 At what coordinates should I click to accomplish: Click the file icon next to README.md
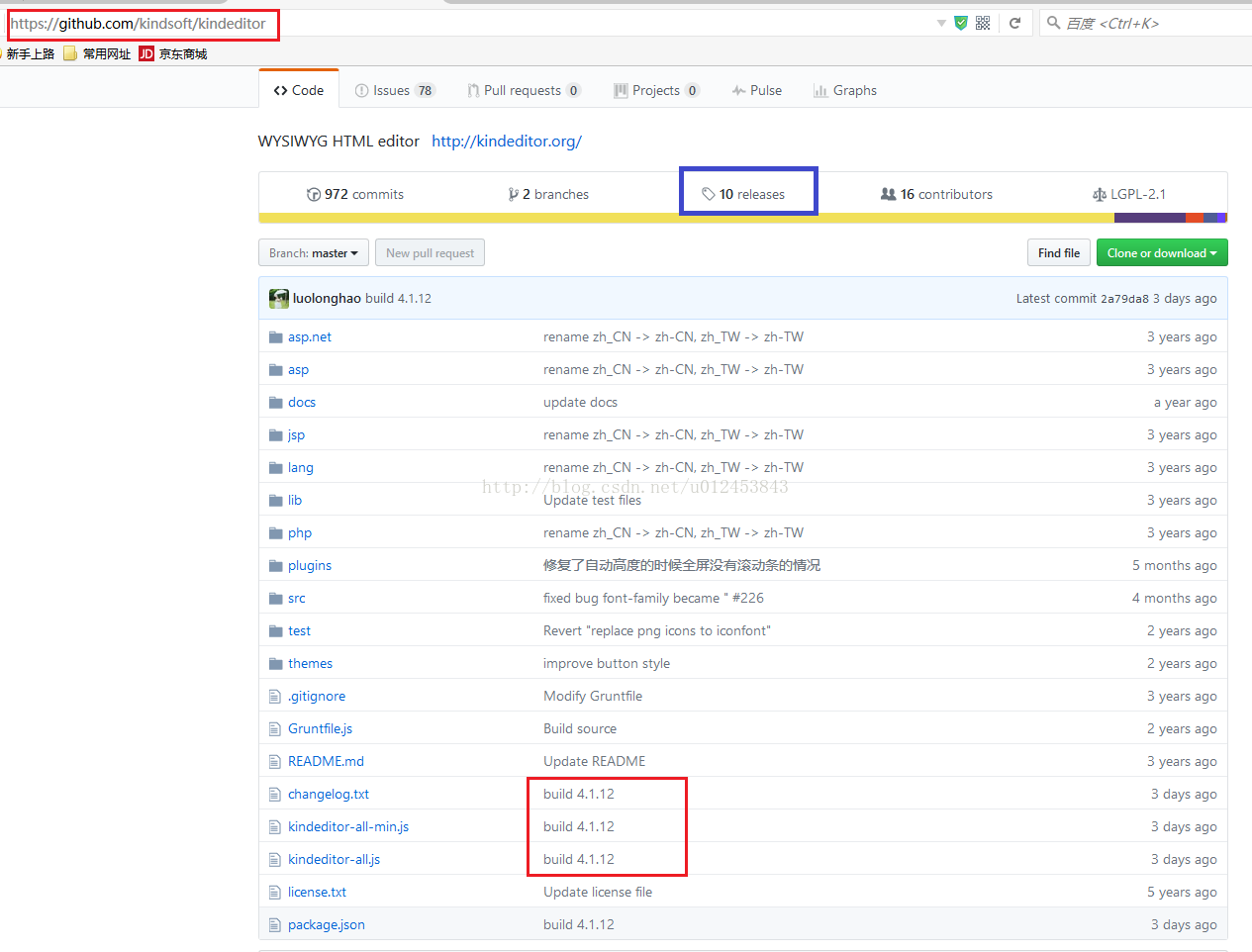(x=275, y=762)
